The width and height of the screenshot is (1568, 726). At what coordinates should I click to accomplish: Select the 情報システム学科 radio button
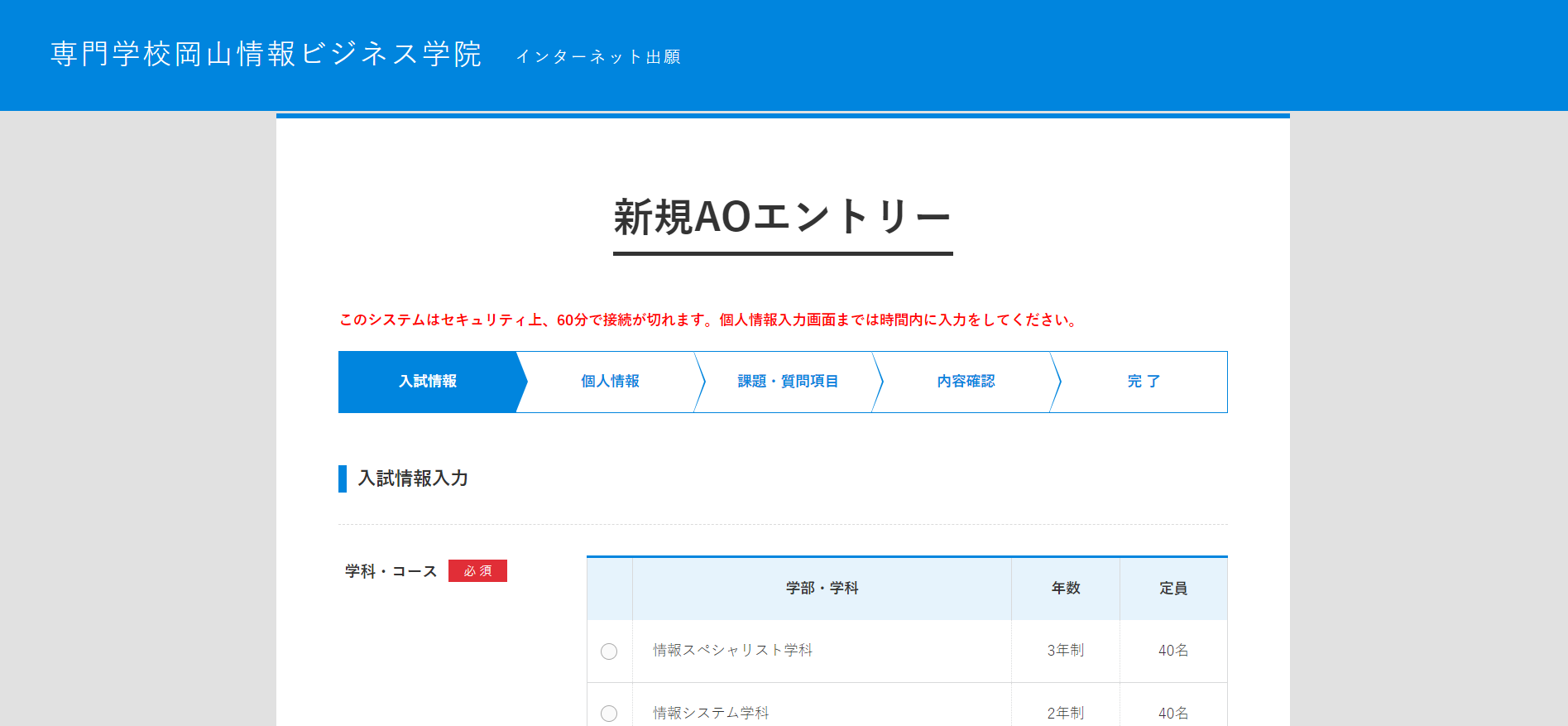coord(609,713)
